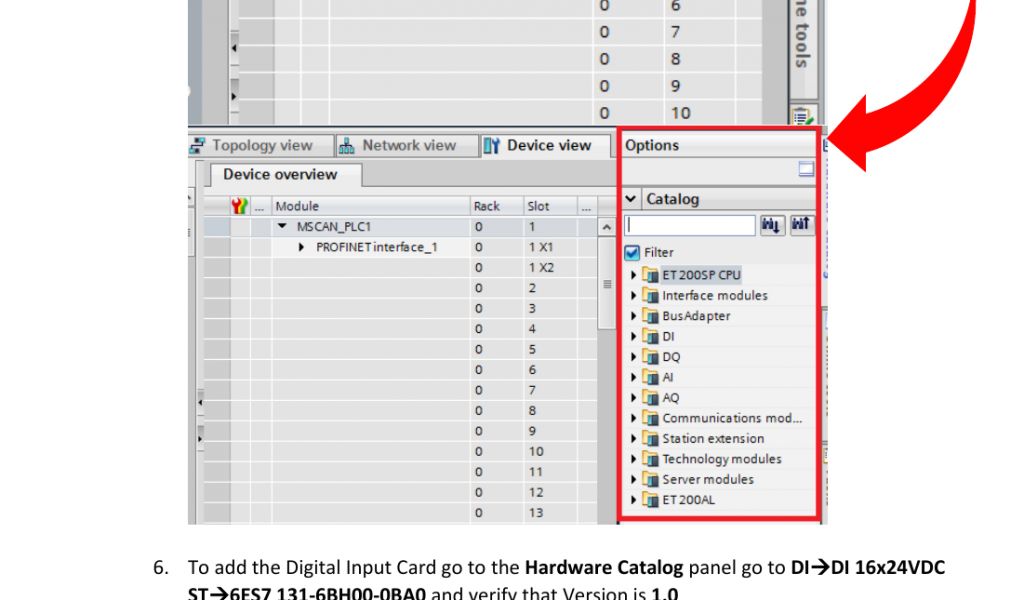The width and height of the screenshot is (1024, 600).
Task: Click the Technology modules folder icon
Action: coord(650,459)
